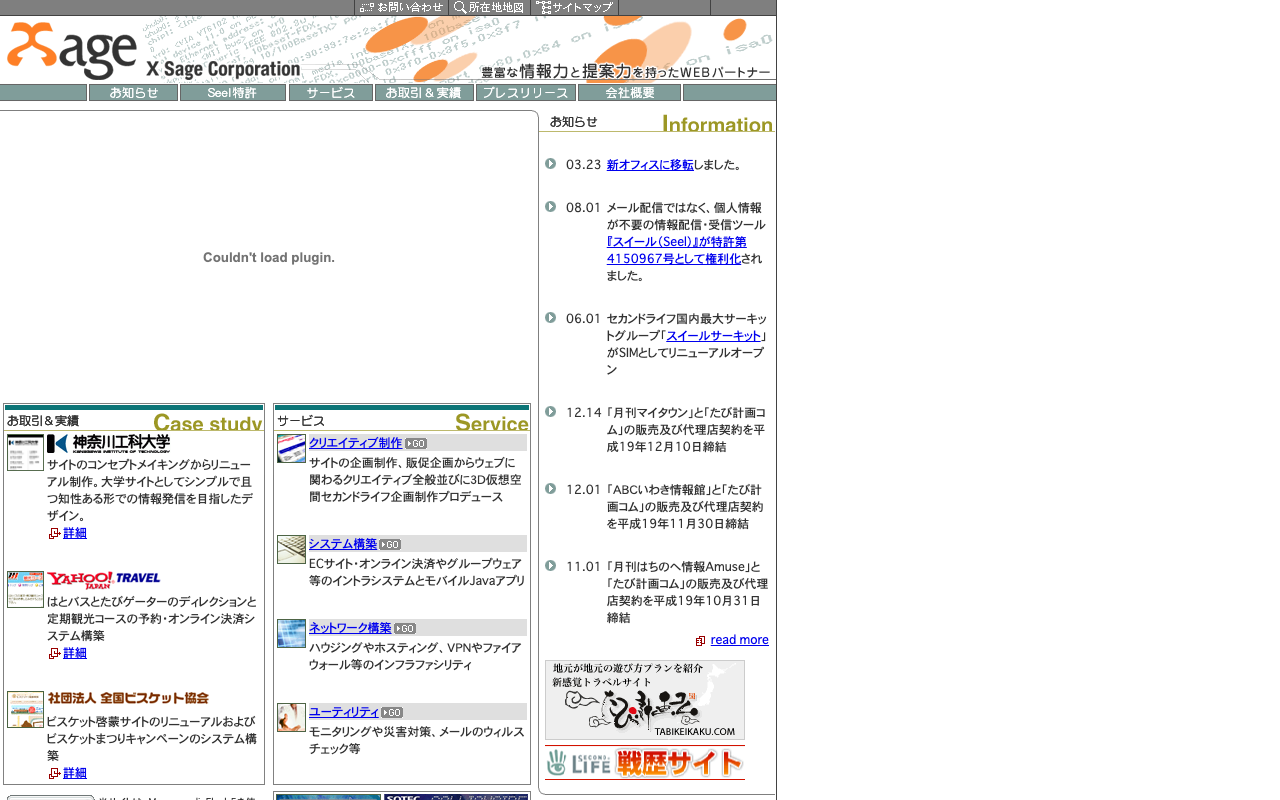
Task: Open the 所在地地図 map link
Action: coord(489,7)
